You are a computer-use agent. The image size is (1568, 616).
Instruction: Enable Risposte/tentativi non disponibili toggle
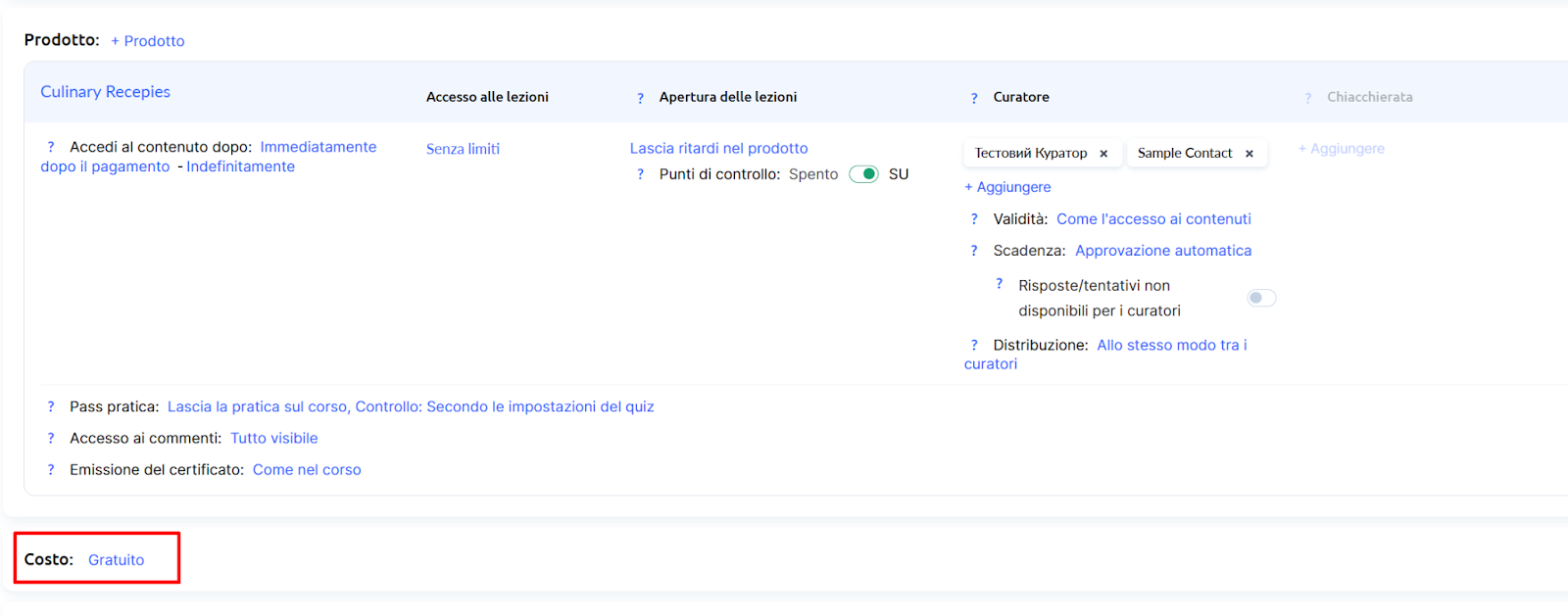pos(1260,298)
